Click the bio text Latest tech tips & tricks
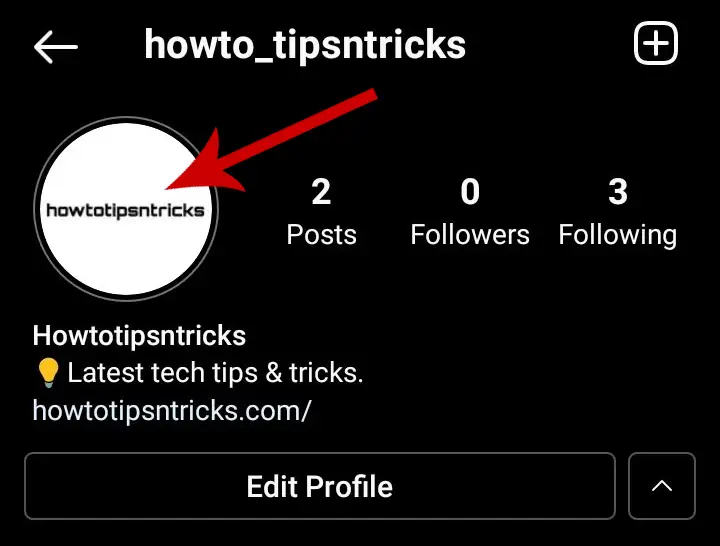The height and width of the screenshot is (546, 720). coord(215,372)
